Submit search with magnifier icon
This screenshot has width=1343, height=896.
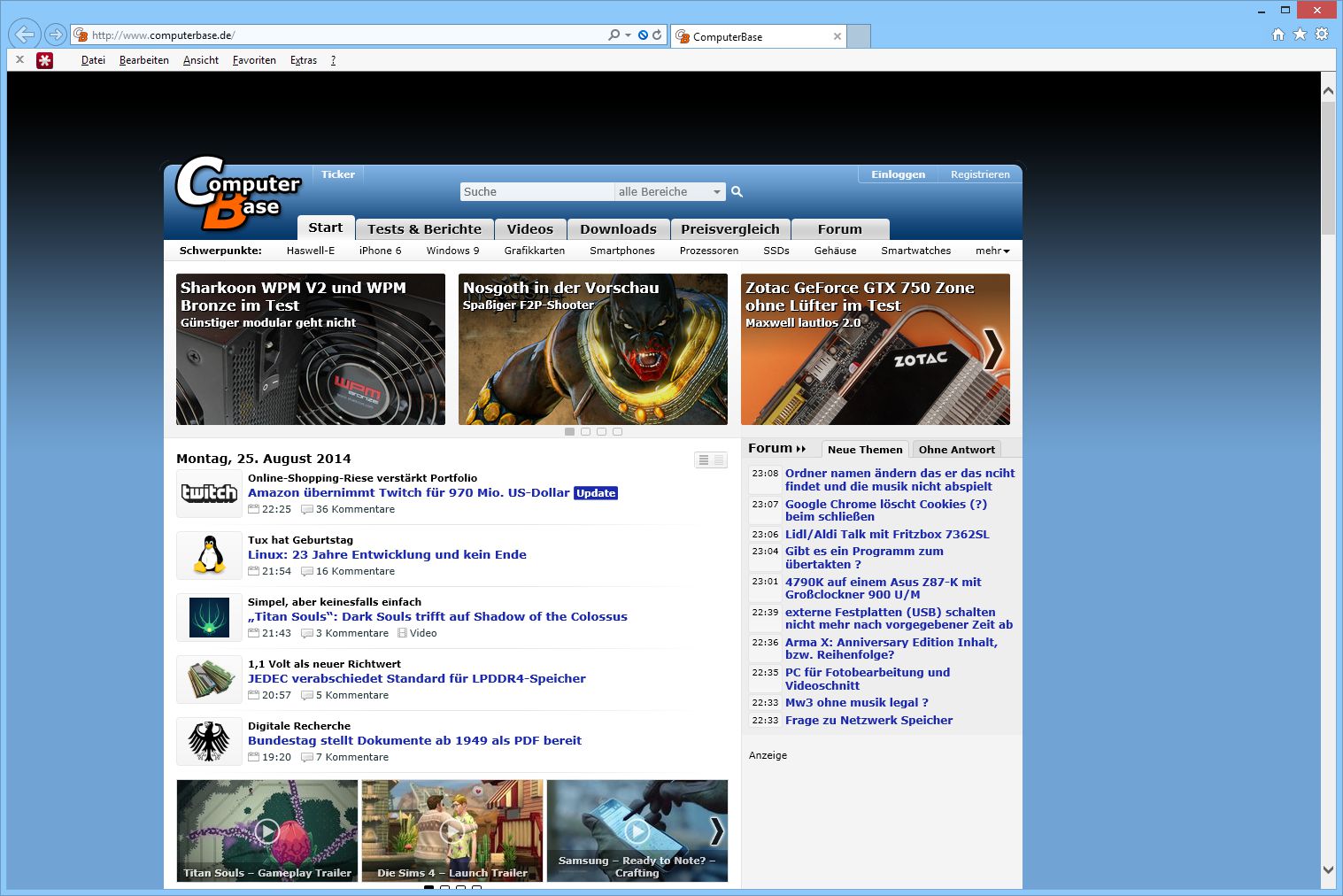click(x=737, y=191)
